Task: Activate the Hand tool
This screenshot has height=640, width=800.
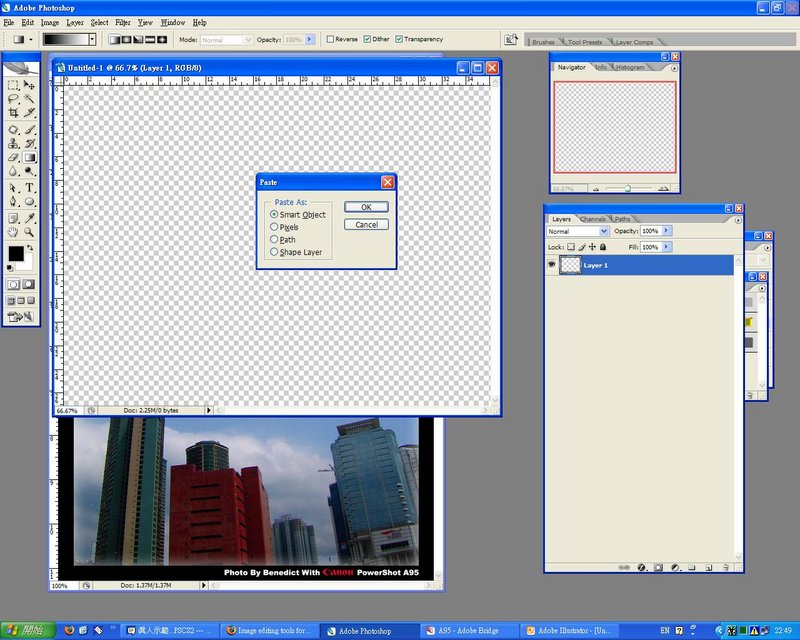Action: point(13,231)
